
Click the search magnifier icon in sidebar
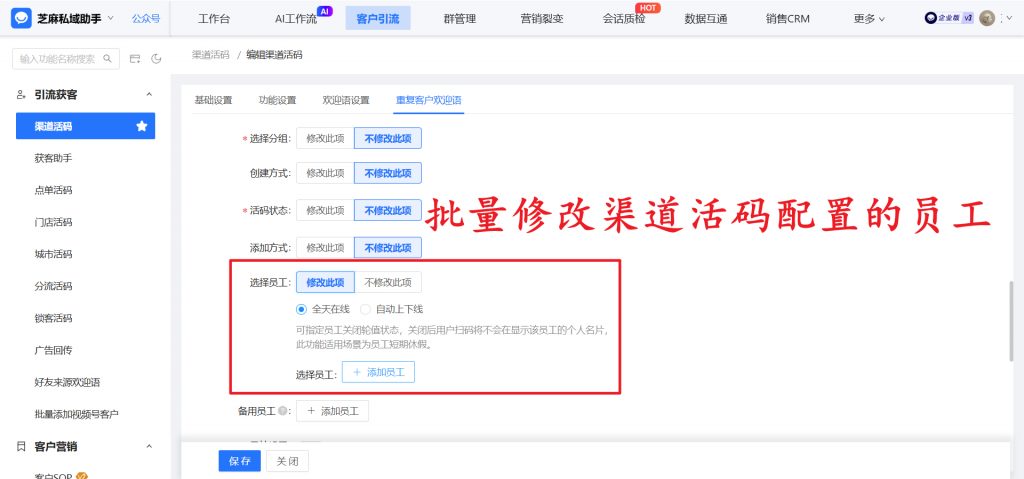point(108,59)
